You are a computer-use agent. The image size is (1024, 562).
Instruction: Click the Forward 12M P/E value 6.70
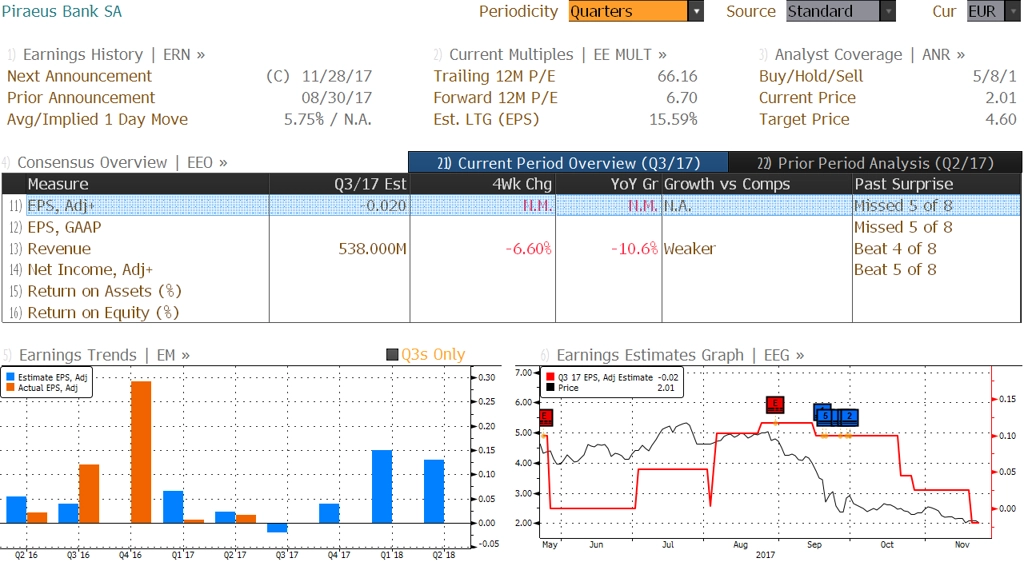coord(682,98)
